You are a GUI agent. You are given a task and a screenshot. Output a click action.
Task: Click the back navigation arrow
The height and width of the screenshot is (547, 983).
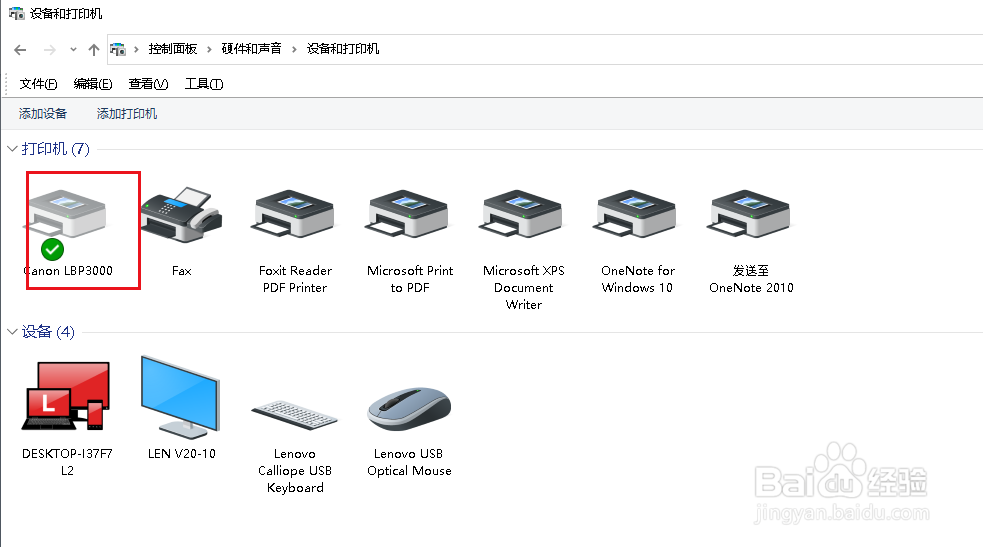click(20, 49)
